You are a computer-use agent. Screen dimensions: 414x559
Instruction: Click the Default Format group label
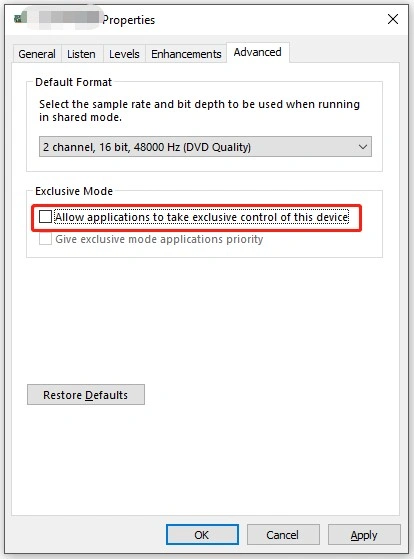[73, 82]
